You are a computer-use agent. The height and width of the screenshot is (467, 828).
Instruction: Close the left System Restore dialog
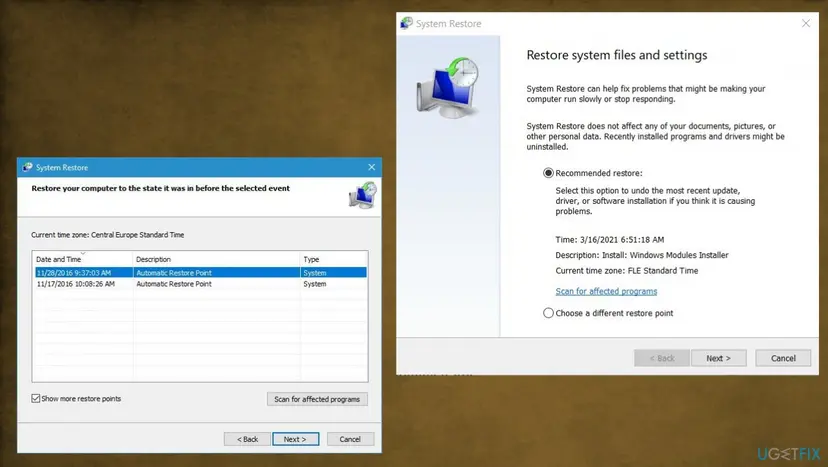372,167
